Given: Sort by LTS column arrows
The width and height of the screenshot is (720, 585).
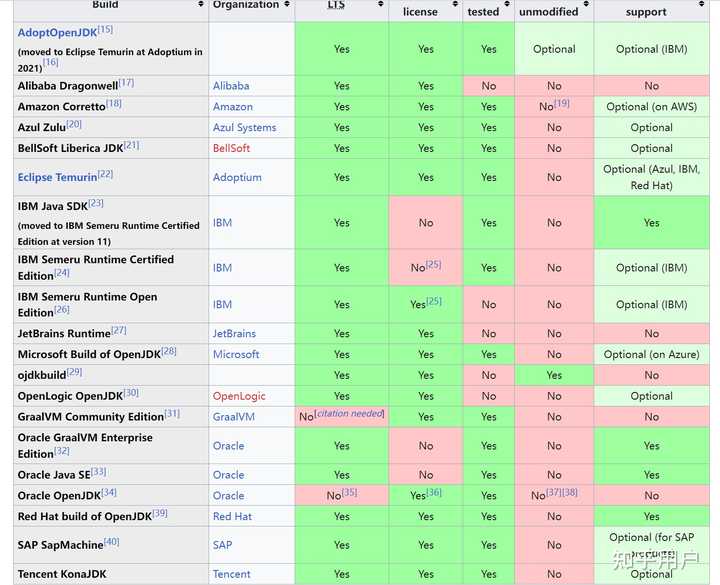Looking at the screenshot, I should point(381,4).
